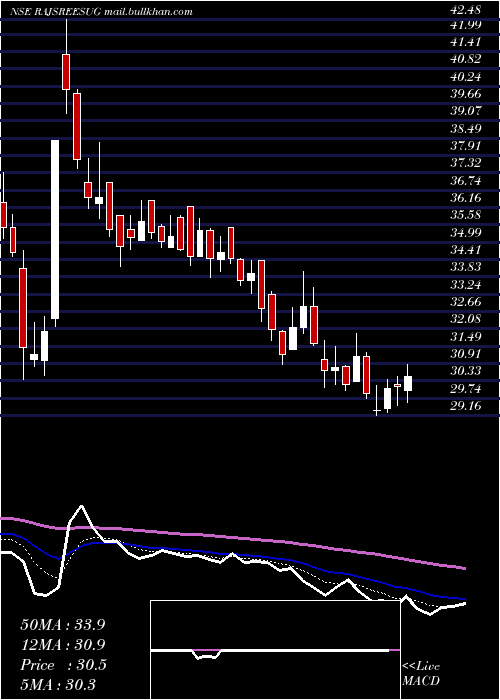Click the 42.48 price axis label

coord(465,10)
